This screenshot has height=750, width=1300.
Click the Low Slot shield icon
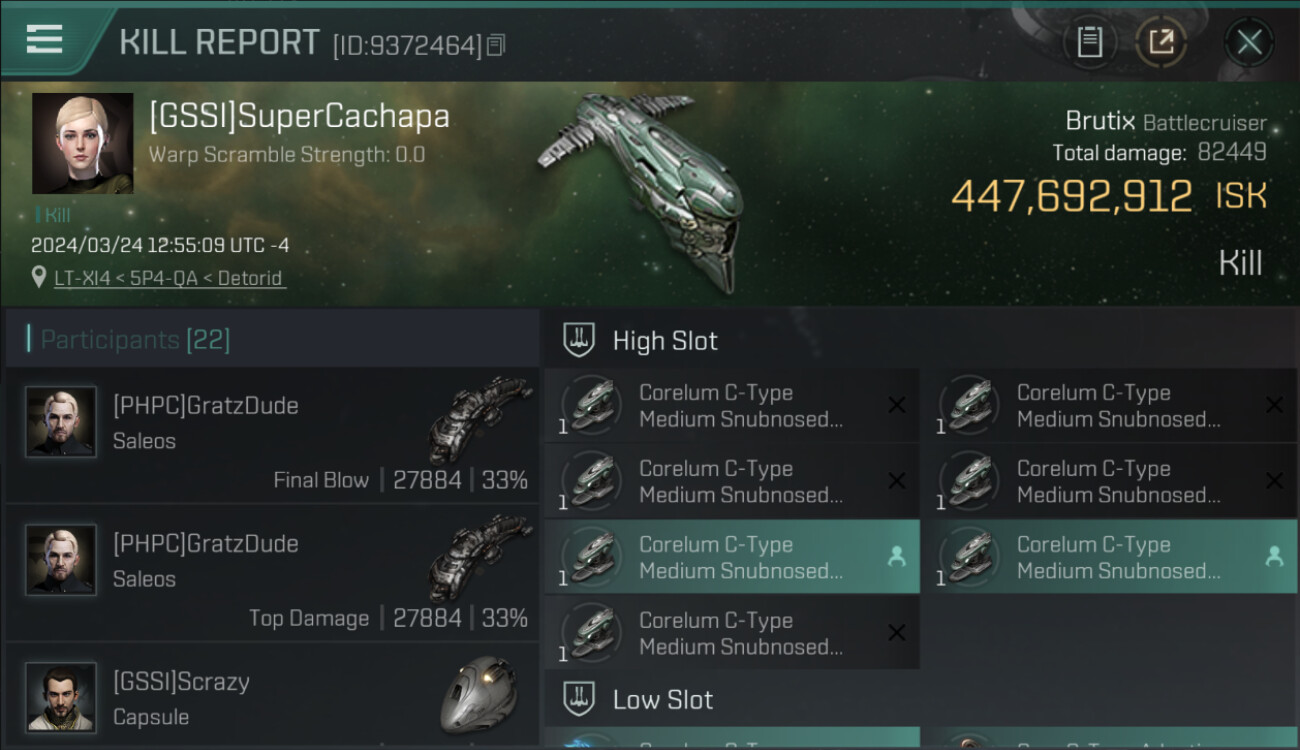pos(580,699)
